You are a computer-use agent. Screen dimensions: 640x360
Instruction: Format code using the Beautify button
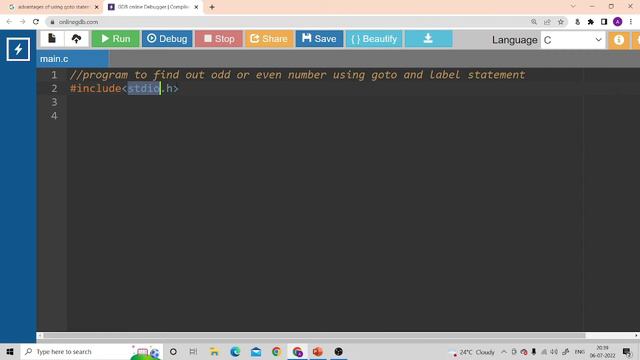pyautogui.click(x=374, y=39)
